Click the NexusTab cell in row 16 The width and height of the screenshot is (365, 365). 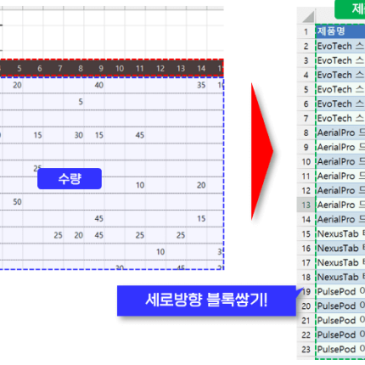tap(340, 248)
